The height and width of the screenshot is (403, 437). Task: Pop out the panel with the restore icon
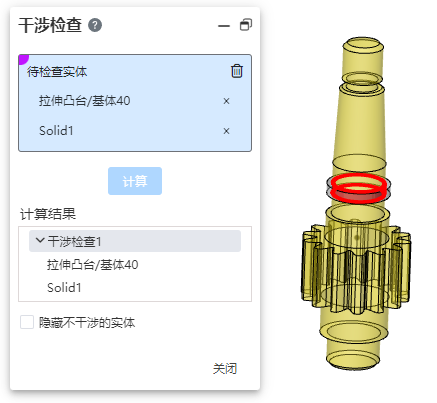(246, 25)
